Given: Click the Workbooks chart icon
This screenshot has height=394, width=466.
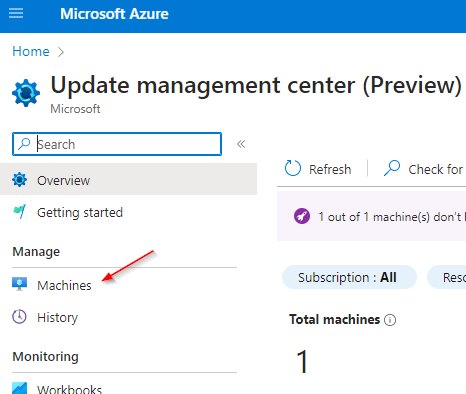Looking at the screenshot, I should (x=19, y=388).
